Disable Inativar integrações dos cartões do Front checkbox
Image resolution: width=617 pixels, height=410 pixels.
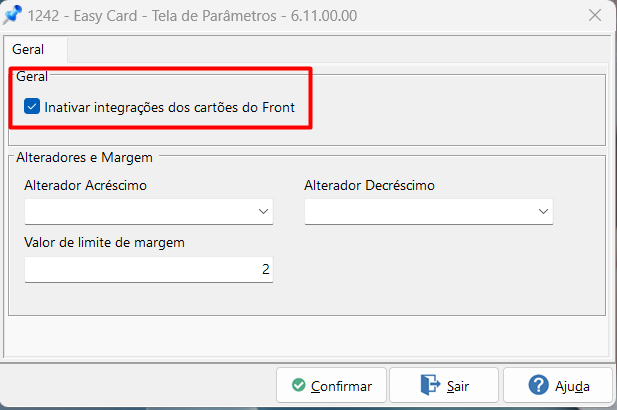(x=32, y=107)
